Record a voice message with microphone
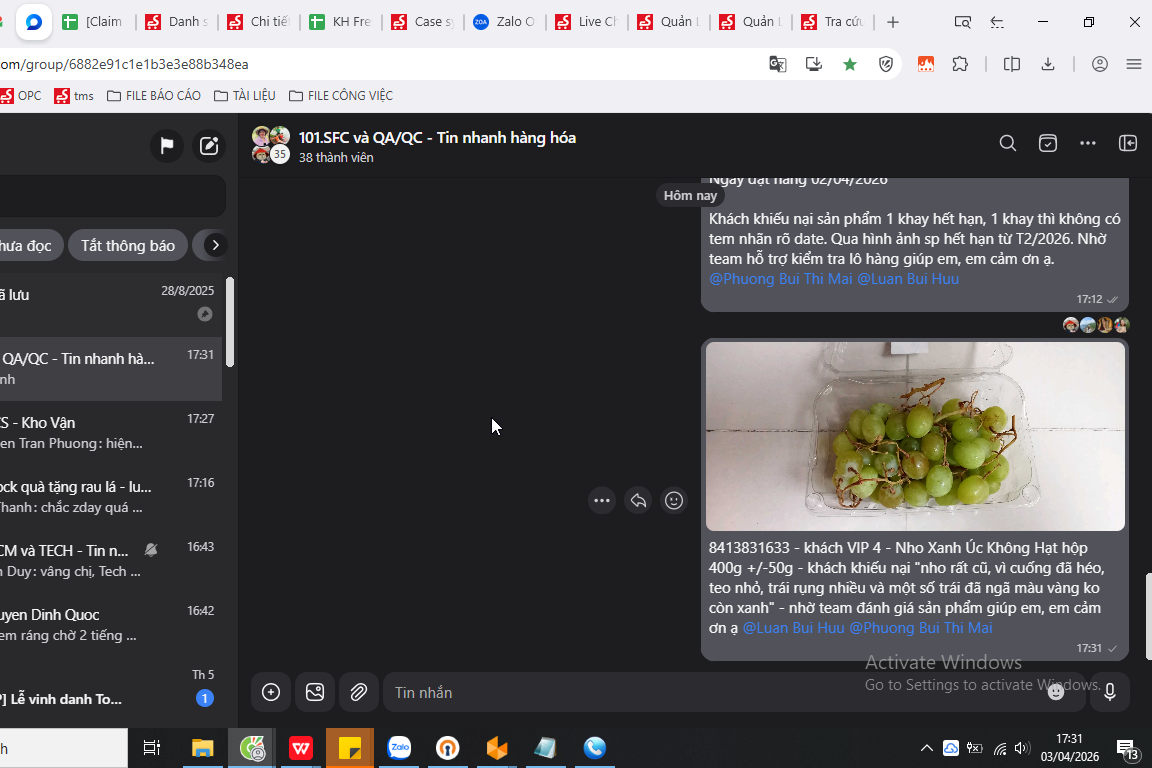 tap(1110, 692)
